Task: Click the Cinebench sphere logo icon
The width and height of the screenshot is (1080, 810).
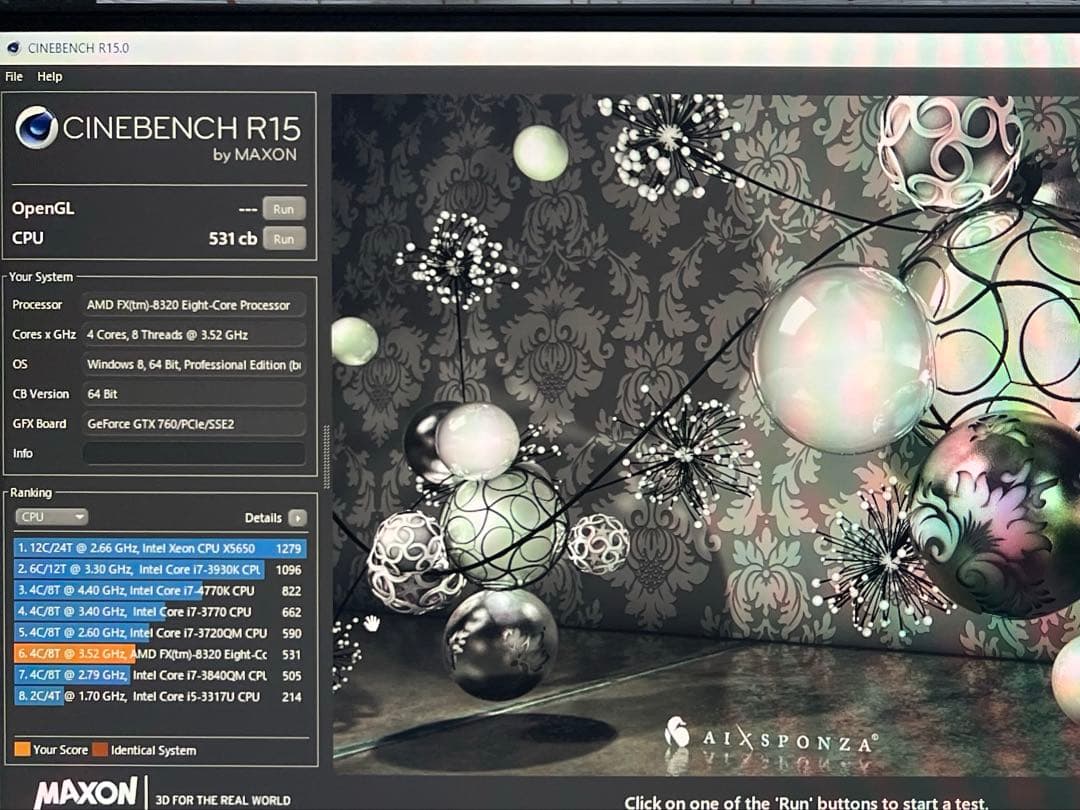Action: tap(36, 127)
